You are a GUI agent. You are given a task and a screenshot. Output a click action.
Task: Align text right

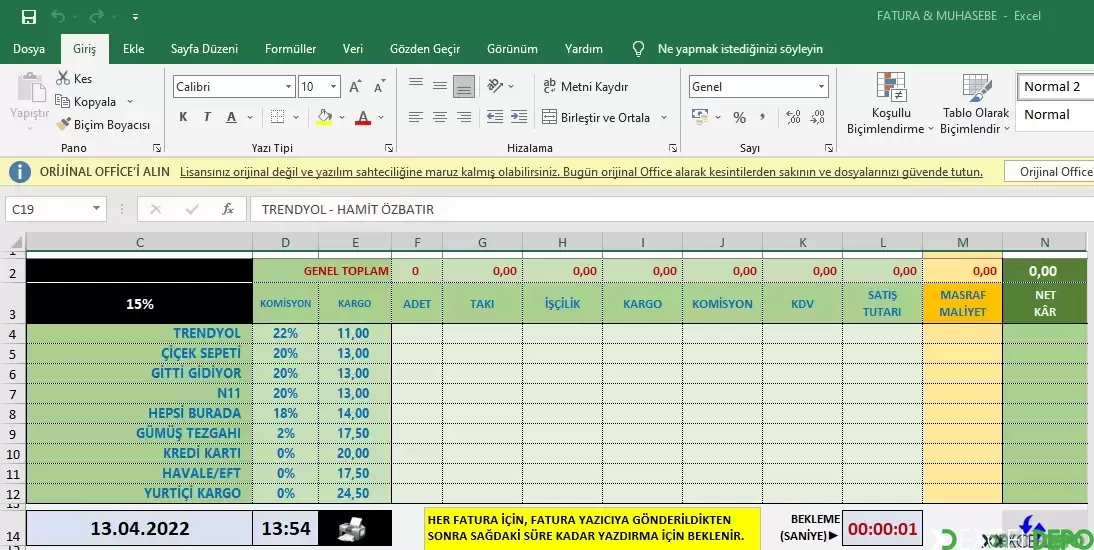[x=464, y=117]
